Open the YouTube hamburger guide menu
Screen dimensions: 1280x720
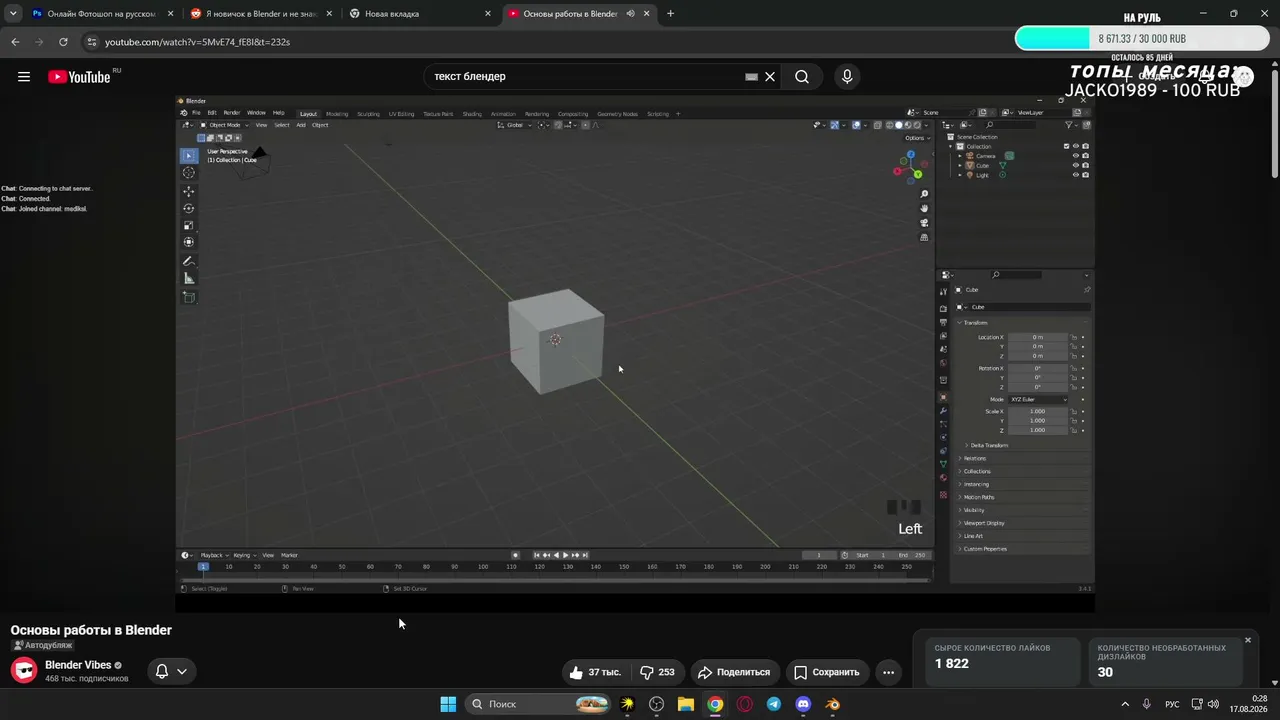tap(24, 77)
